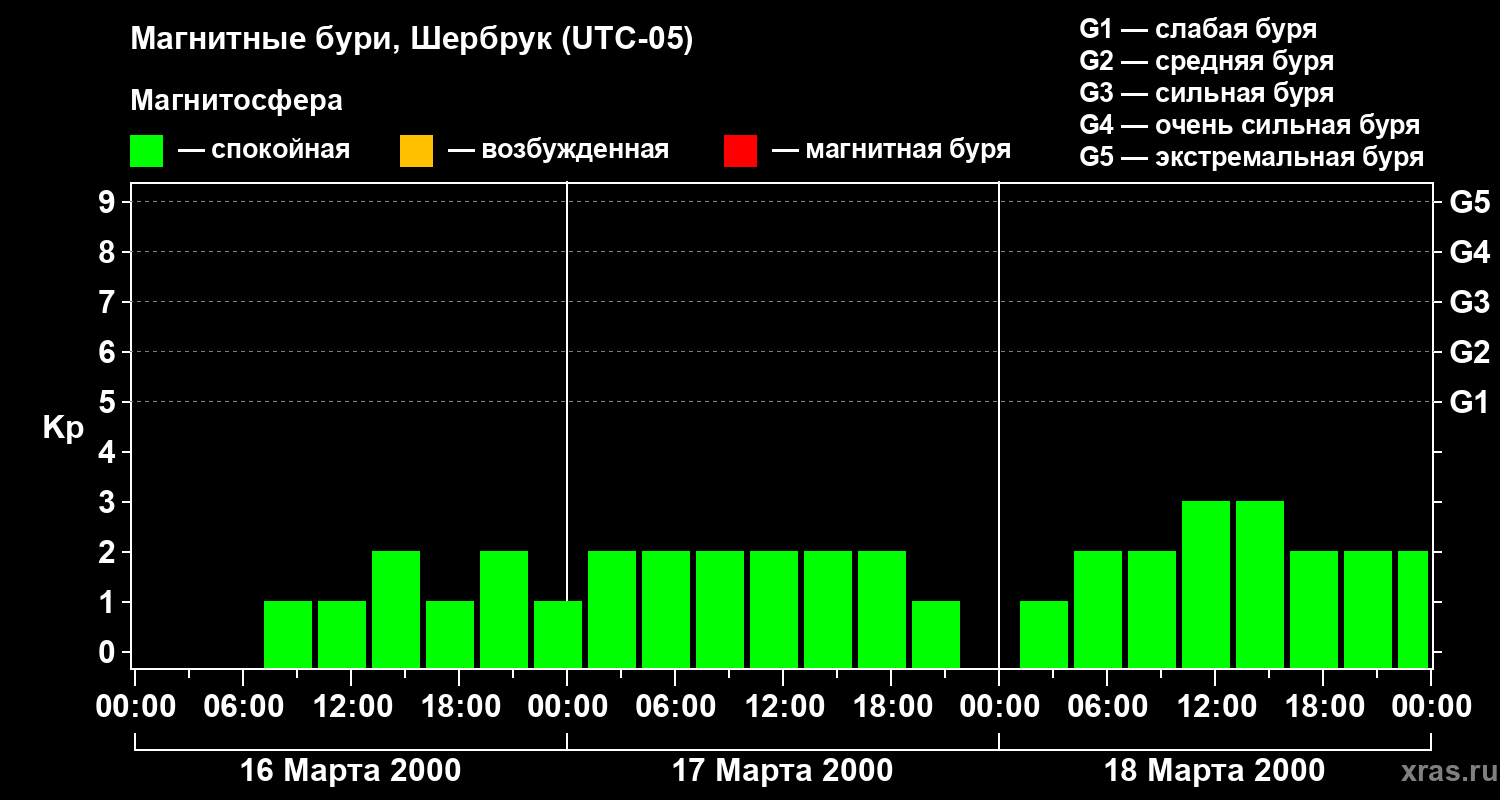Click the '4' value on the Kp axis
Screen dimensions: 1500x800
point(109,452)
